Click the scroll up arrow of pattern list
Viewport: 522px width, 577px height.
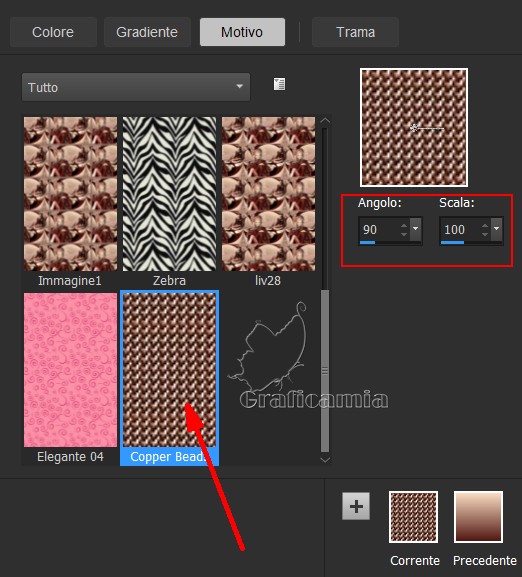[325, 121]
